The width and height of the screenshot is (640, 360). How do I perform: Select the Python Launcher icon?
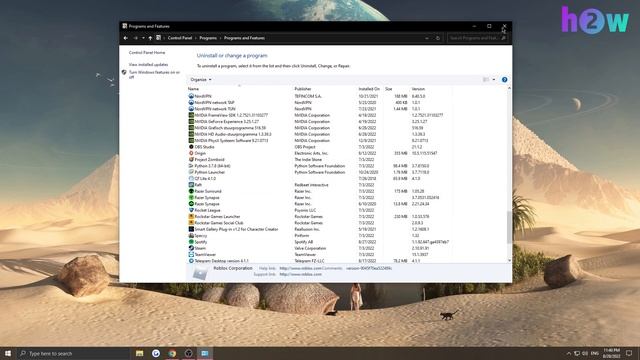pos(191,172)
